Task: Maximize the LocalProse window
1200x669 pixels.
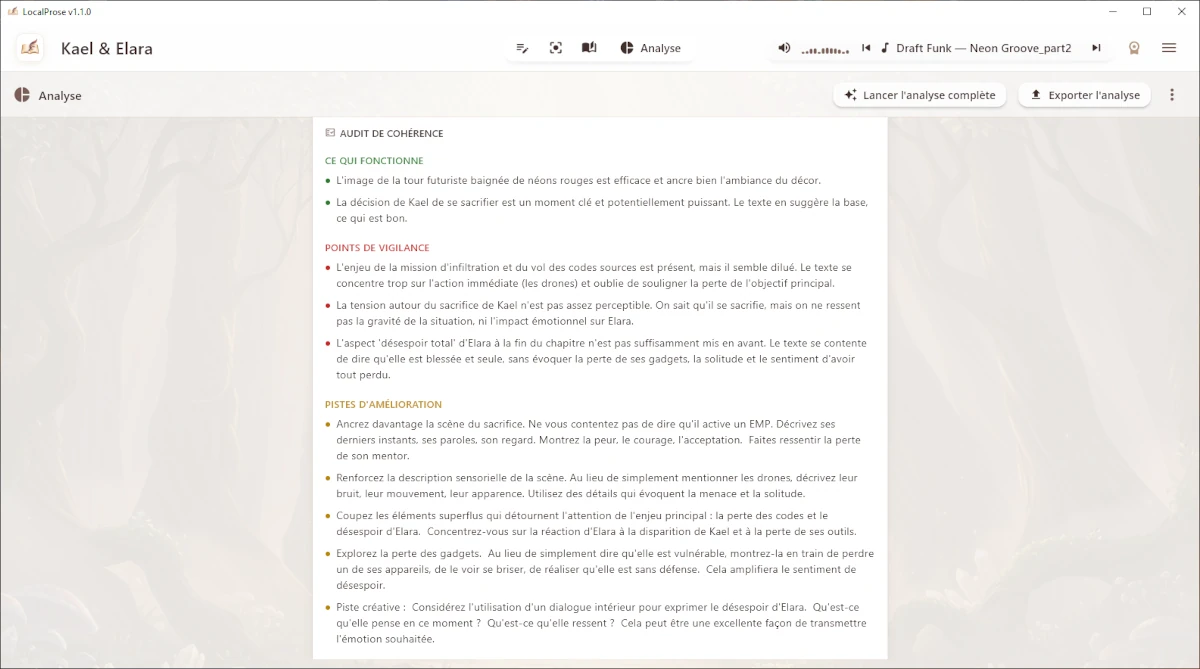Action: click(1147, 11)
